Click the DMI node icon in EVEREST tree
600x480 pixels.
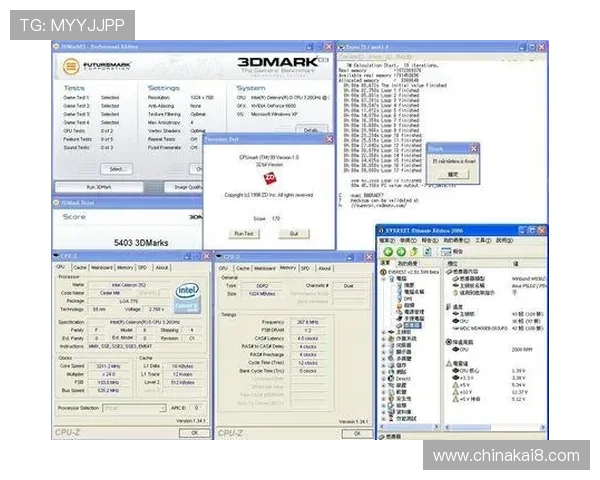400,299
